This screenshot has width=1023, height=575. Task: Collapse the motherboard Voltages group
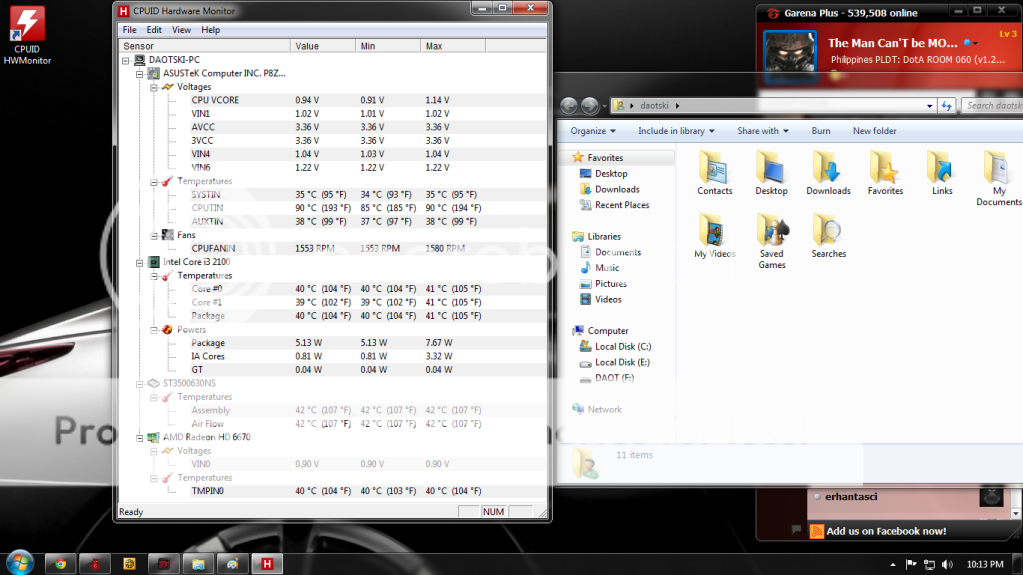154,87
